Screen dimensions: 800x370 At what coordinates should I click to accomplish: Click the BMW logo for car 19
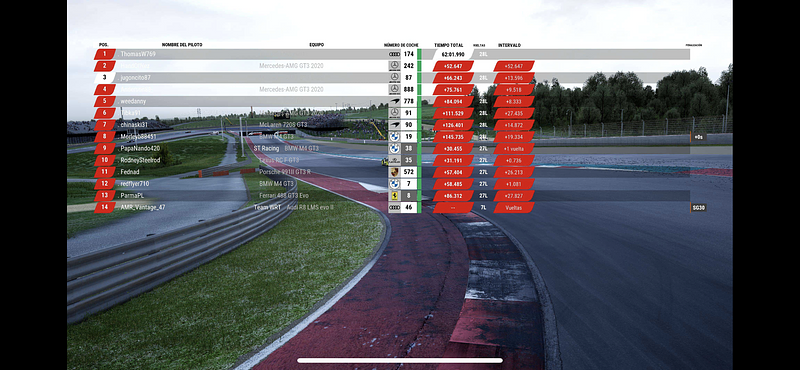(x=394, y=137)
